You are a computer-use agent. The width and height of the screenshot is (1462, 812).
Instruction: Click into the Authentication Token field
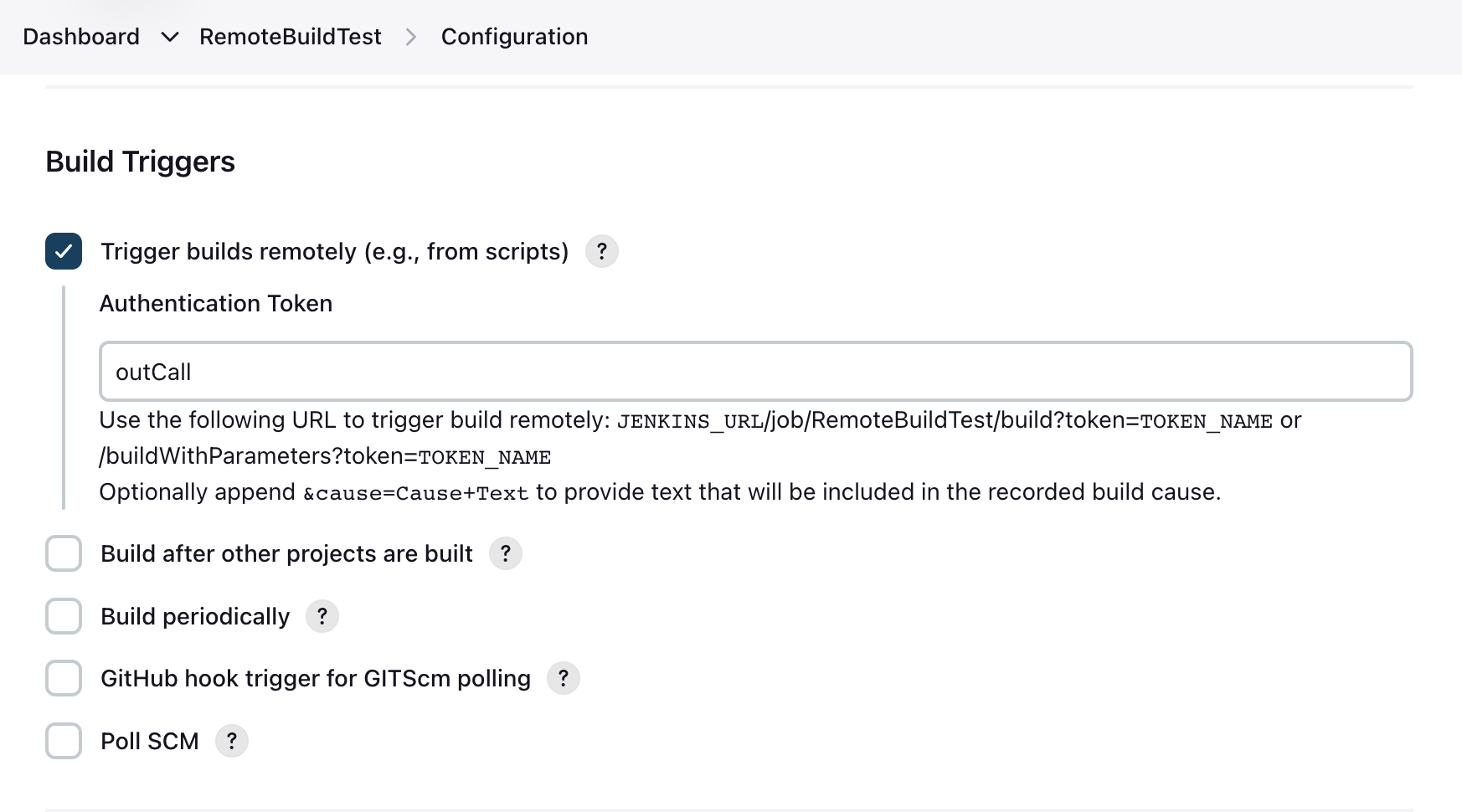[754, 372]
